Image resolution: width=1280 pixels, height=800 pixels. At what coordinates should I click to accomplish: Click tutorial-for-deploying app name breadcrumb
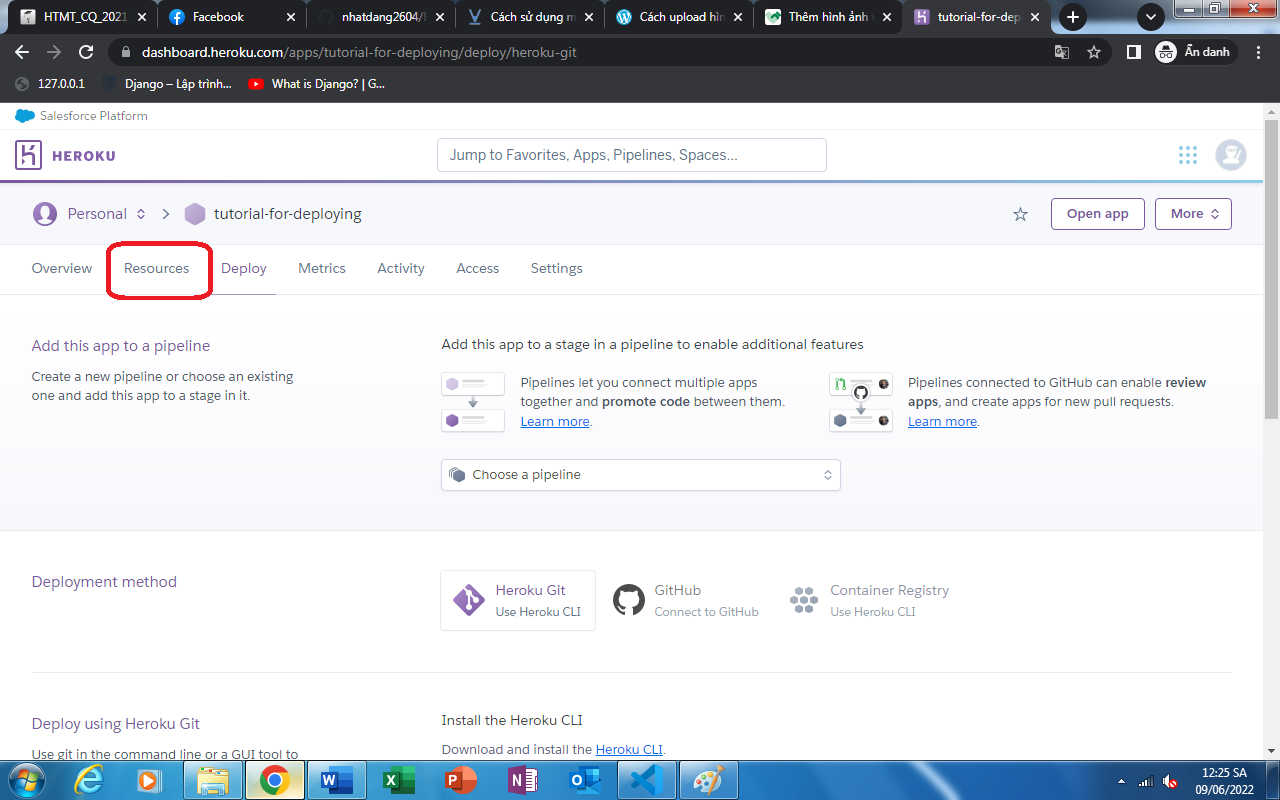[288, 214]
